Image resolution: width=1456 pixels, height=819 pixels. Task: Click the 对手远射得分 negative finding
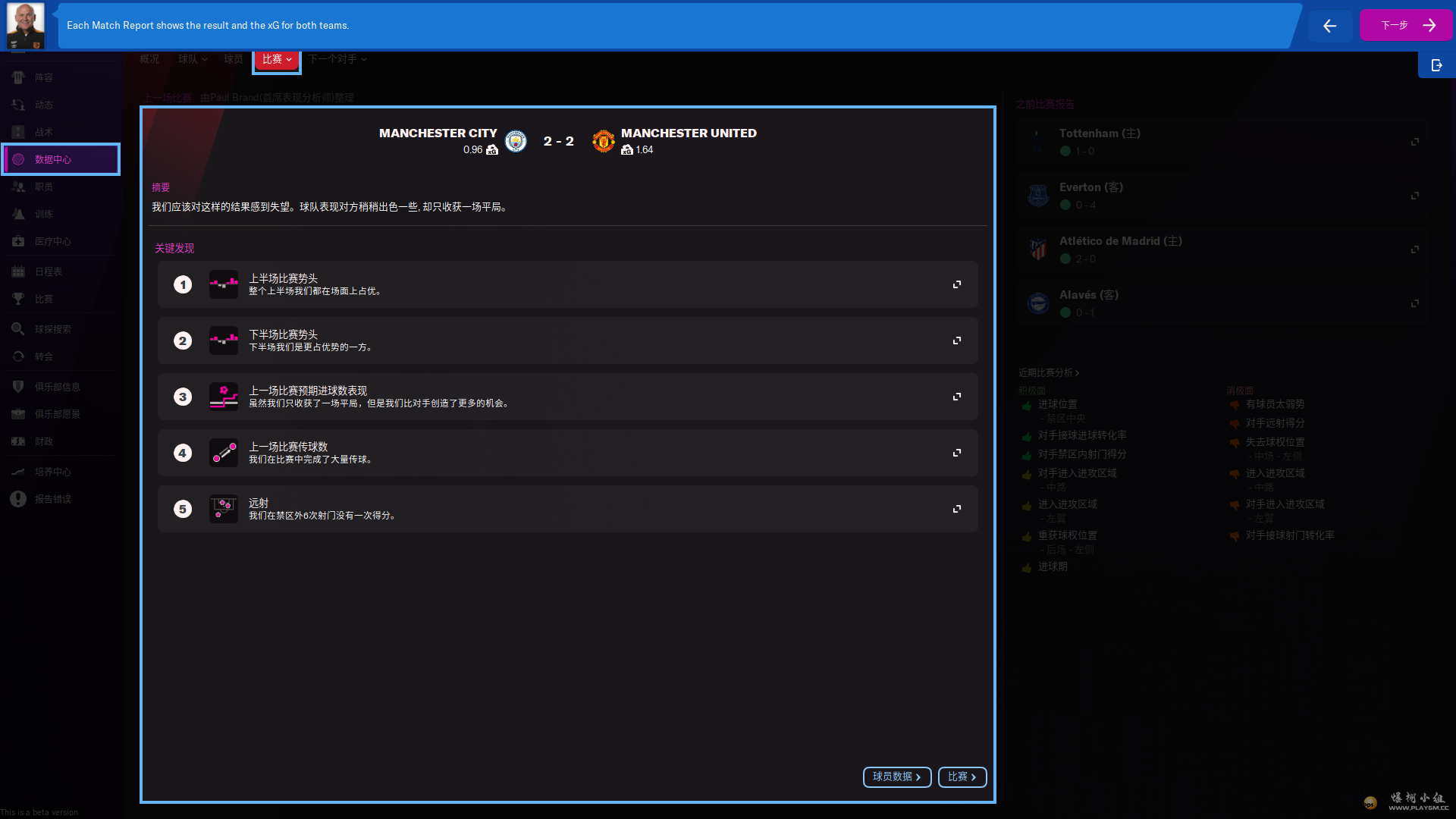click(1276, 424)
